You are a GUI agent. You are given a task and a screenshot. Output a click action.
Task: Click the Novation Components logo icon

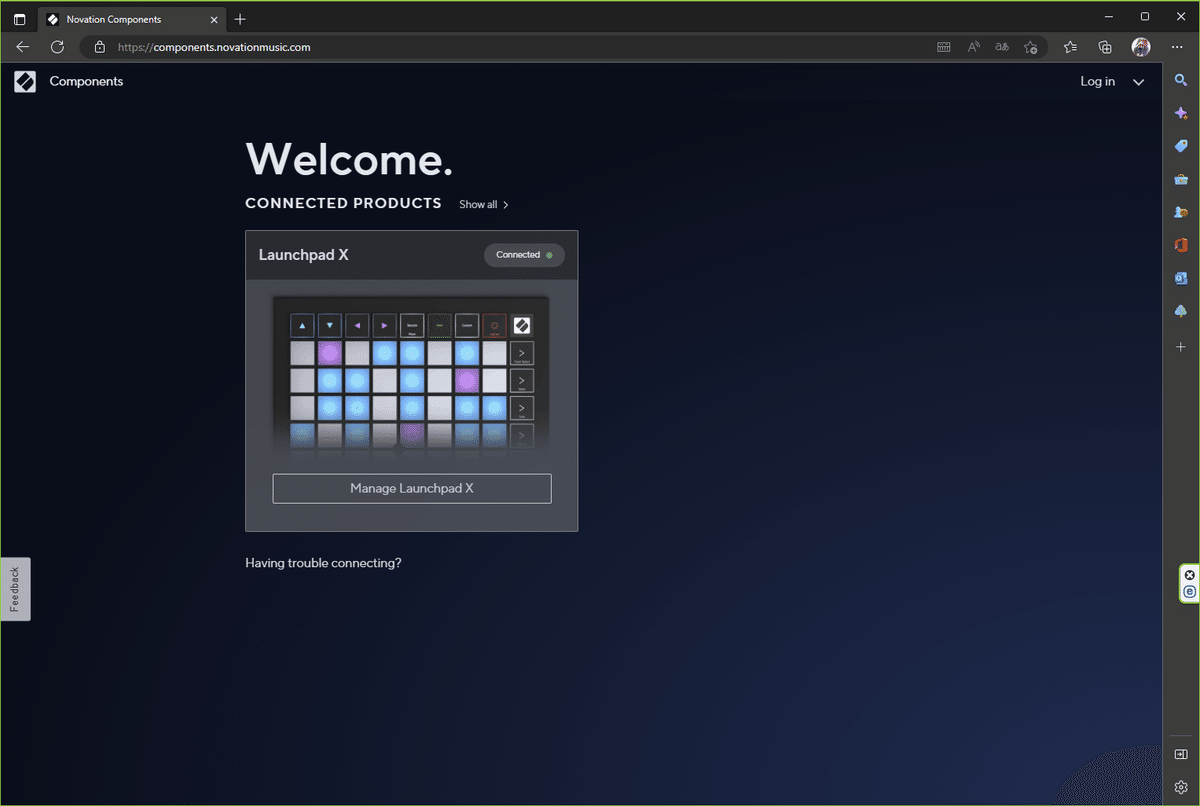tap(25, 82)
